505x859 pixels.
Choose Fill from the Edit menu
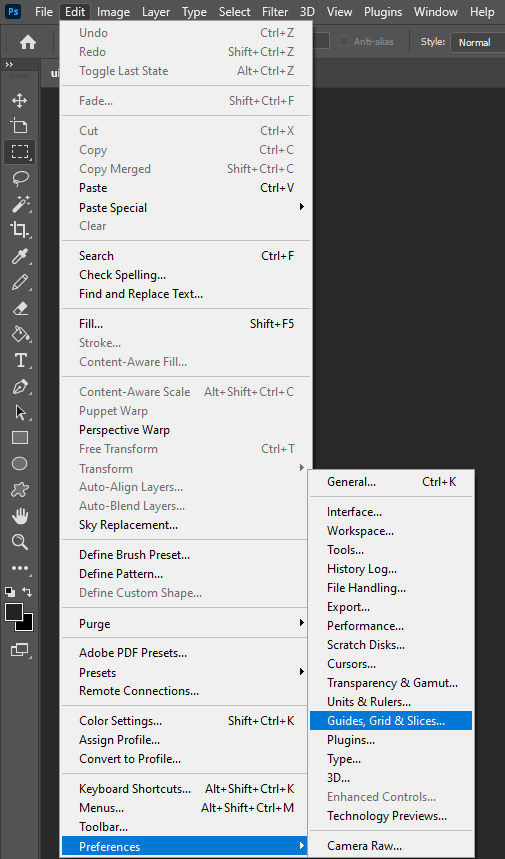click(x=186, y=324)
